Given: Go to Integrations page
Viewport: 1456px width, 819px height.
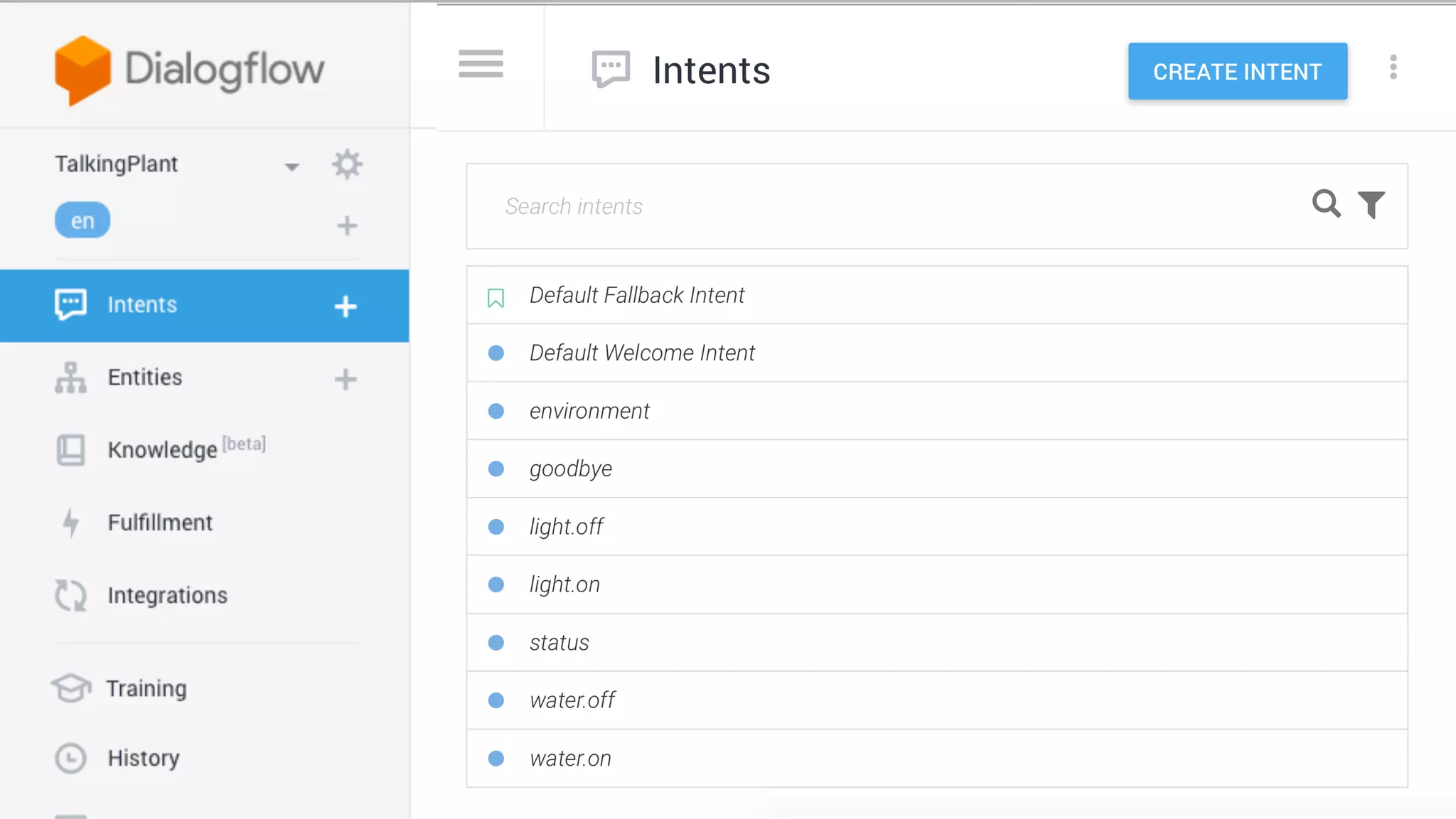Looking at the screenshot, I should [x=167, y=595].
